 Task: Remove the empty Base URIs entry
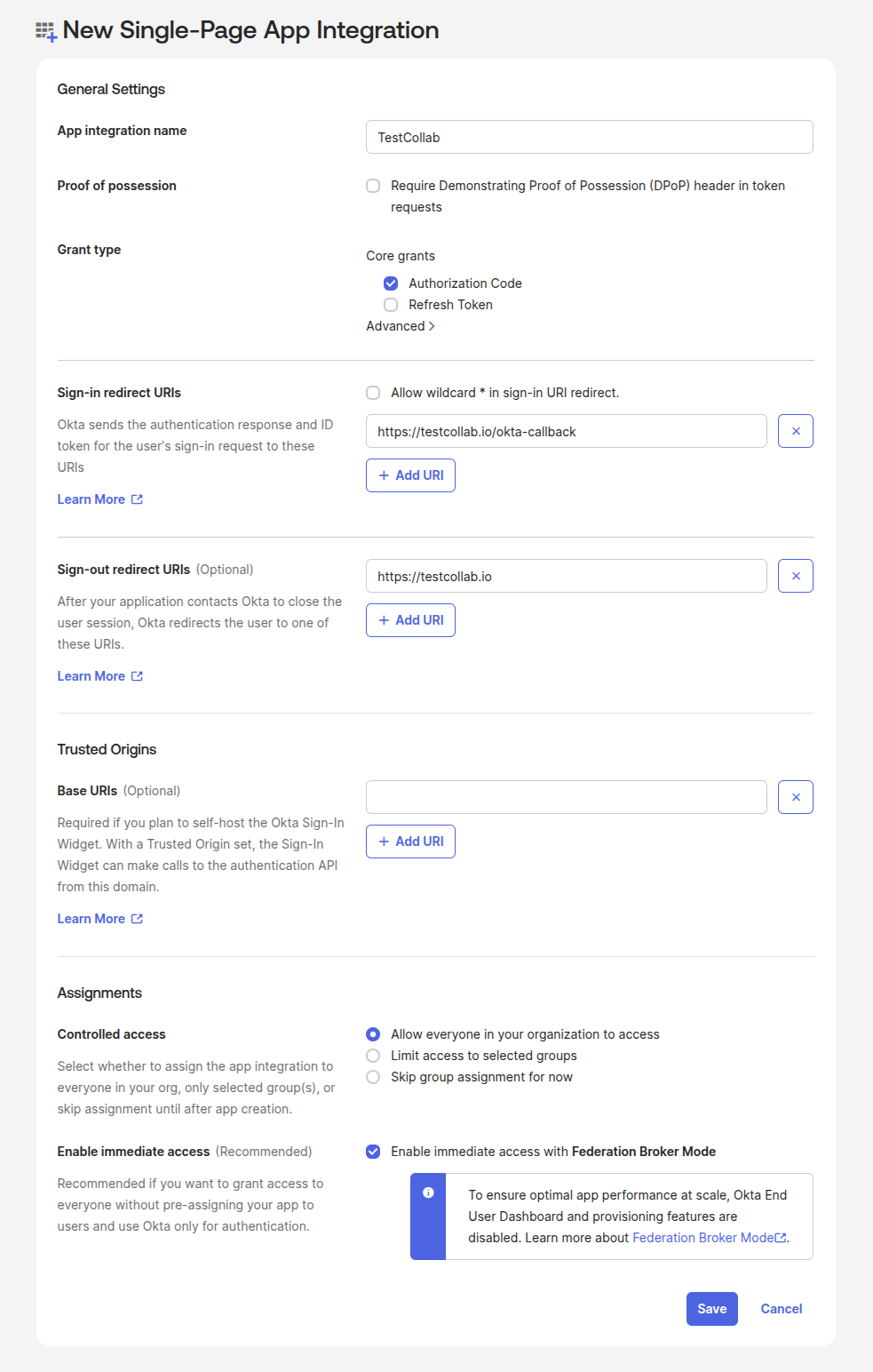[796, 797]
